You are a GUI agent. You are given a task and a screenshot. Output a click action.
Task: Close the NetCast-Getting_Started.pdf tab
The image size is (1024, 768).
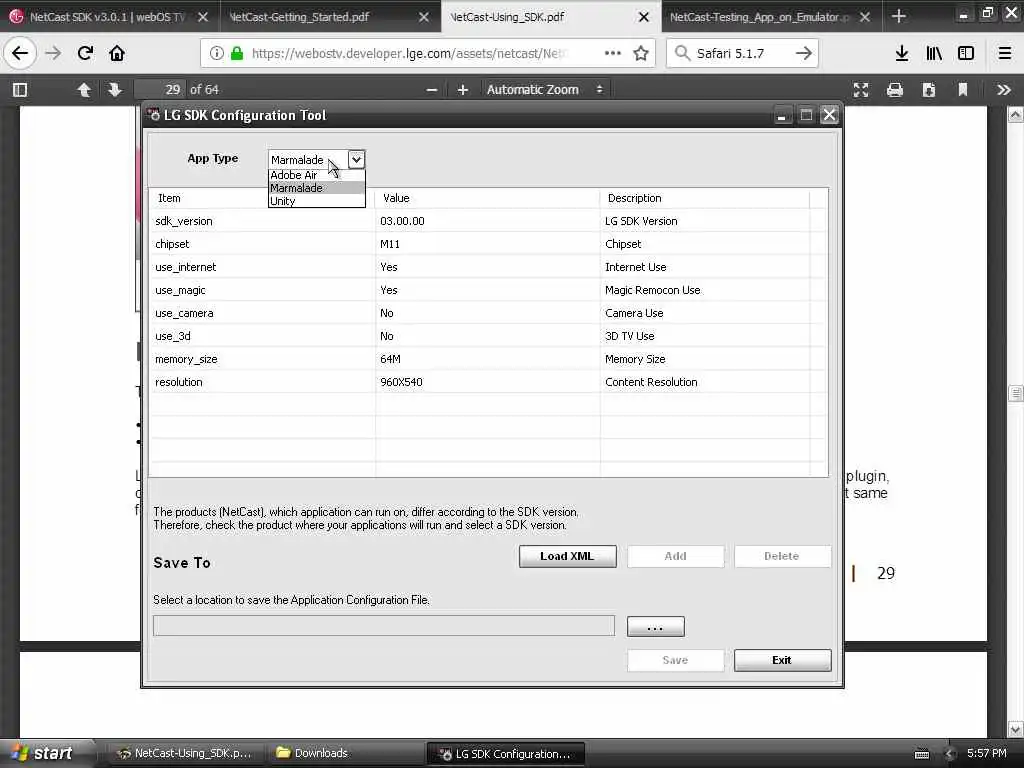(424, 17)
